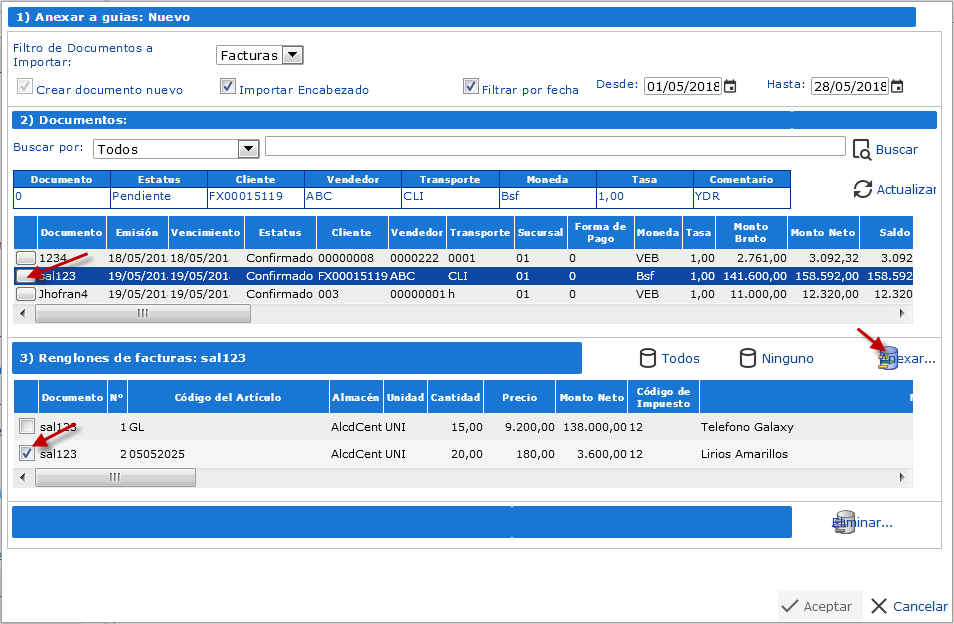Click the Actualizar refresh icon

[x=862, y=189]
